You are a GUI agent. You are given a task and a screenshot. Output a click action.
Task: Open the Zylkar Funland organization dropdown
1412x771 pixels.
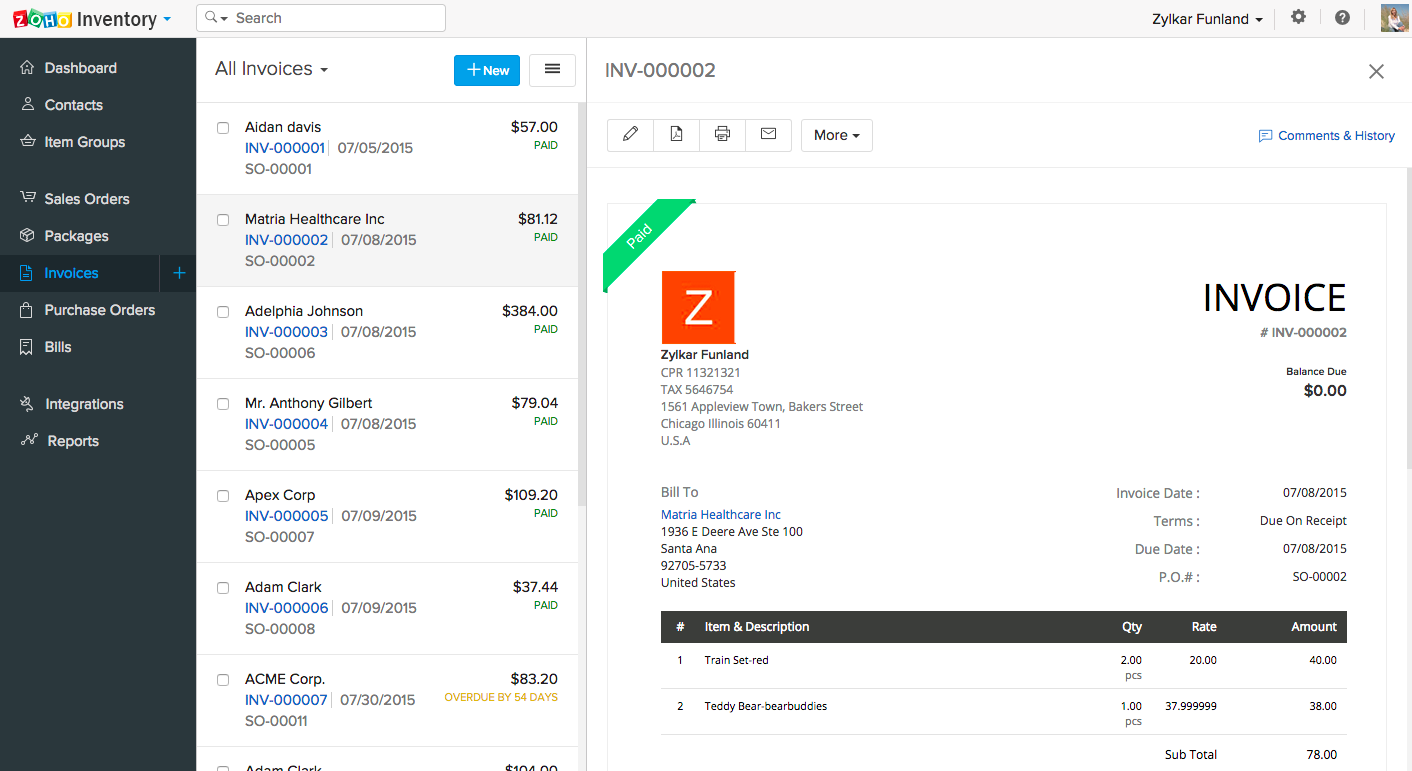point(1207,19)
